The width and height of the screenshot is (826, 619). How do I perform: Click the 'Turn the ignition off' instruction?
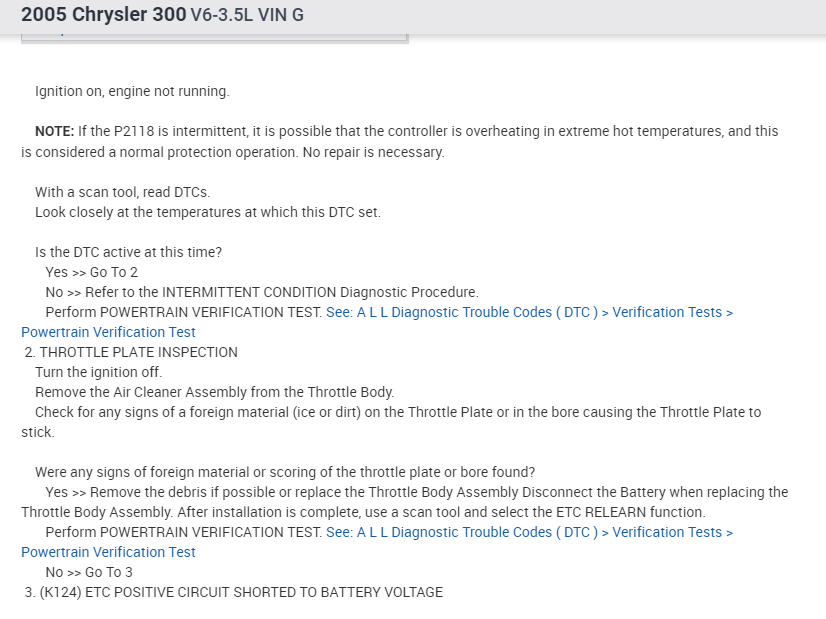(x=98, y=372)
